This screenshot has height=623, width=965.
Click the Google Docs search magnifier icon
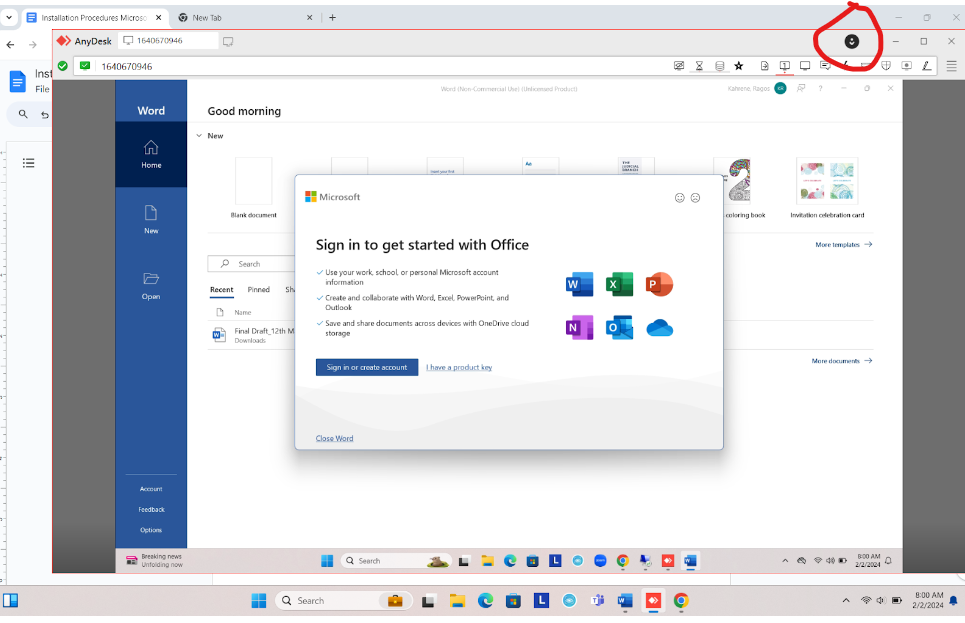point(23,114)
